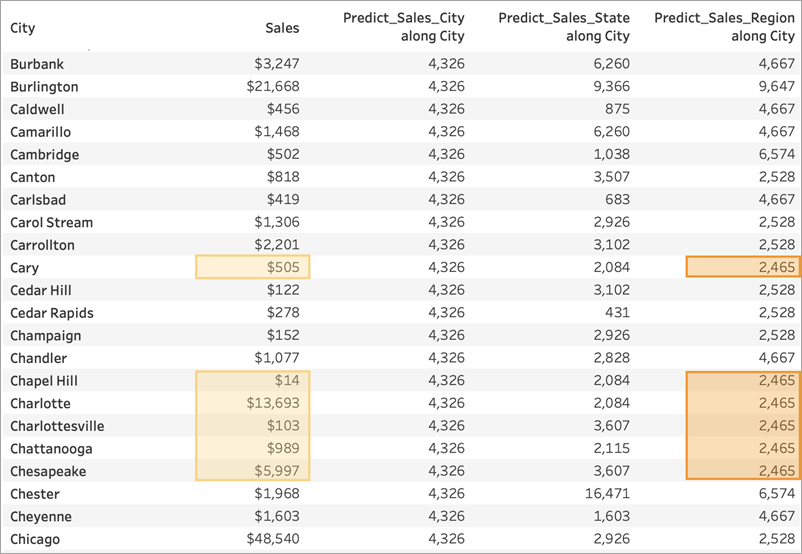Click the 431 state prediction value
The height and width of the screenshot is (554, 802).
(x=617, y=313)
